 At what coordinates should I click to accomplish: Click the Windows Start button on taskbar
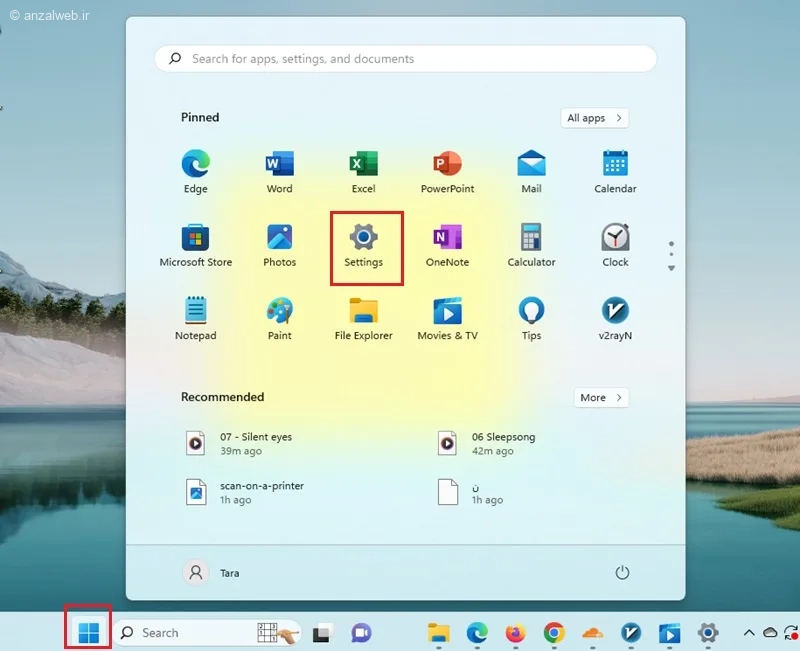click(x=88, y=632)
